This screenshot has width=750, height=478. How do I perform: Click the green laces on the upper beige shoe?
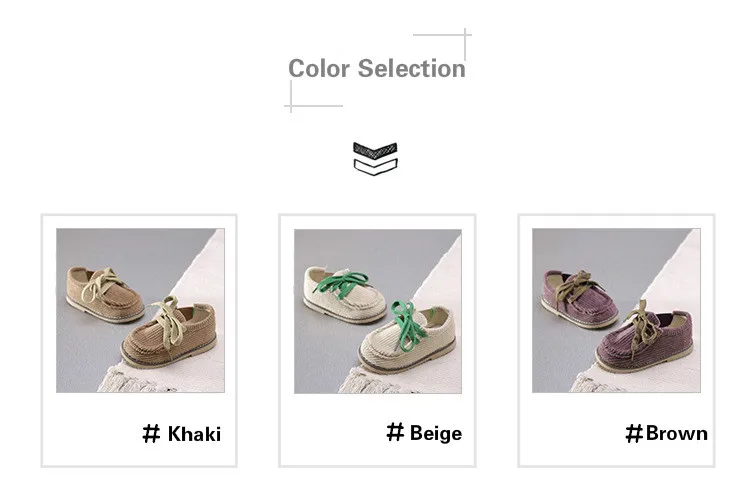343,282
